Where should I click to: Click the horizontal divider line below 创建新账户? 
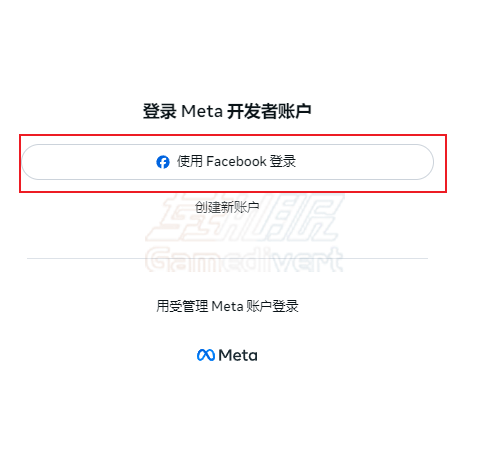click(x=227, y=258)
